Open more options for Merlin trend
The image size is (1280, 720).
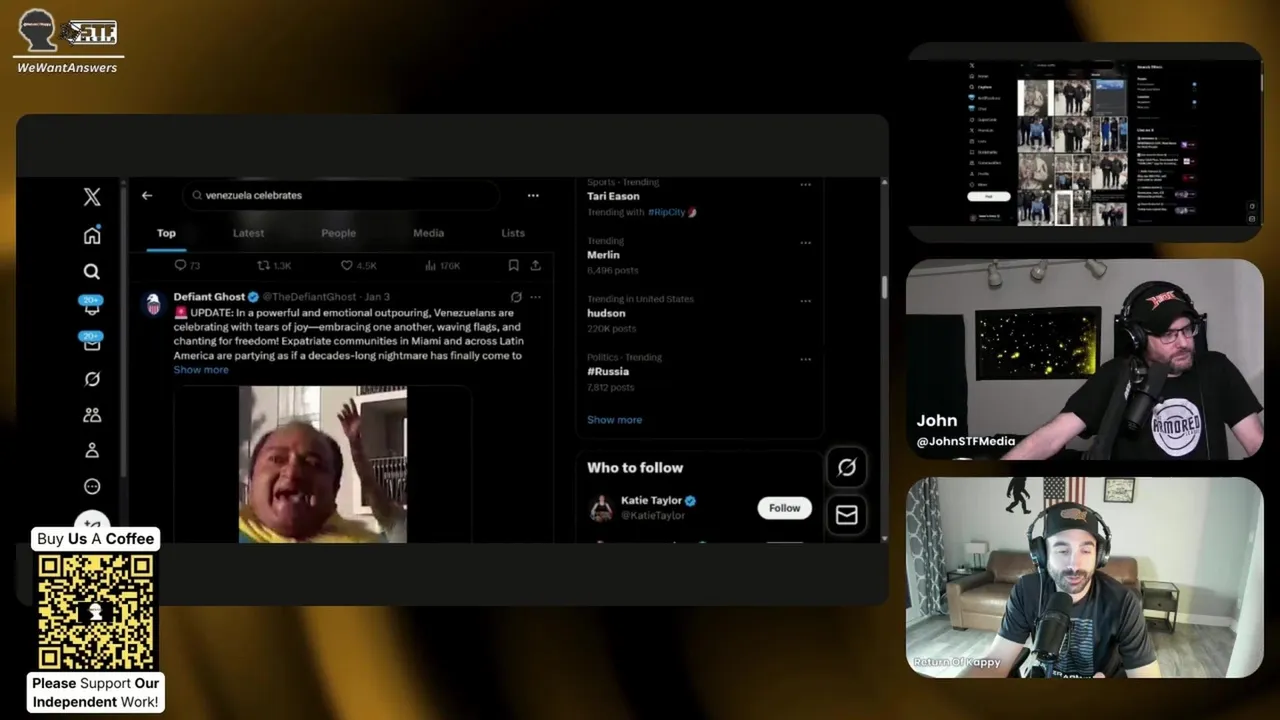806,243
